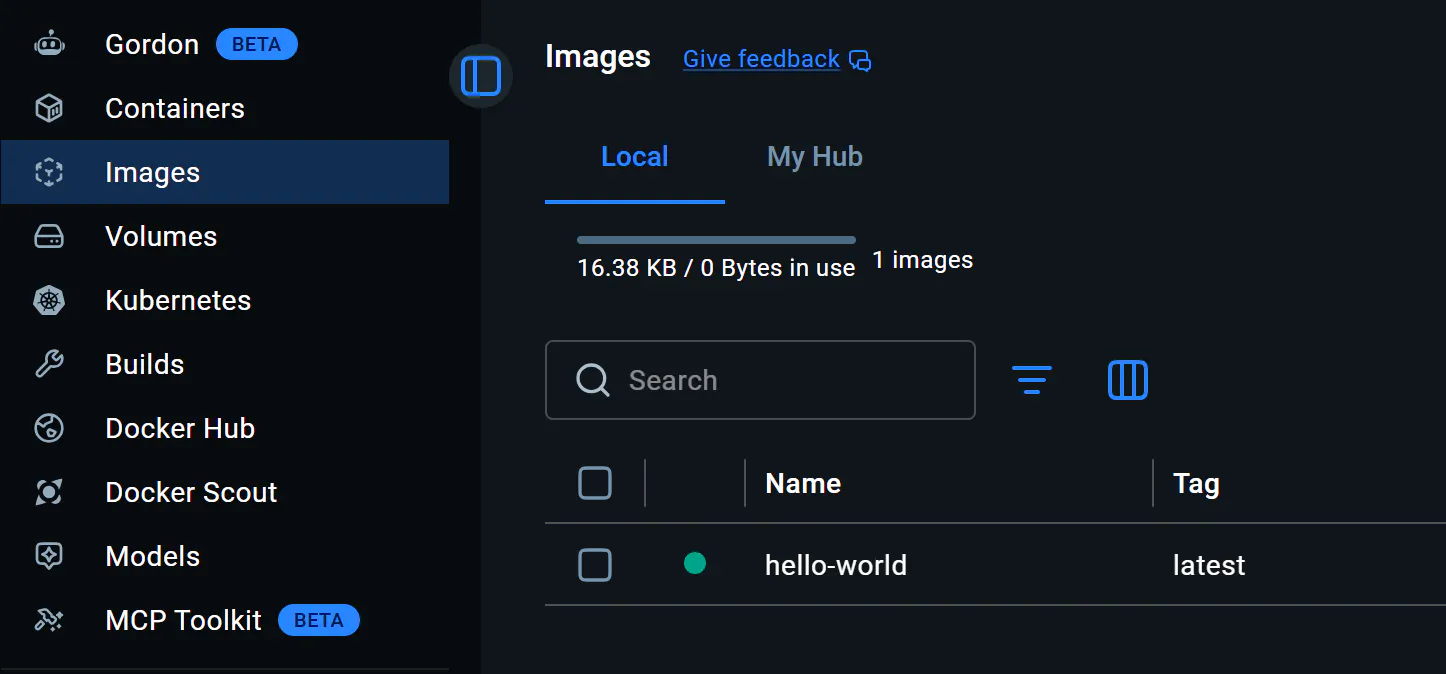
Task: Click the disk usage progress bar
Action: [716, 240]
